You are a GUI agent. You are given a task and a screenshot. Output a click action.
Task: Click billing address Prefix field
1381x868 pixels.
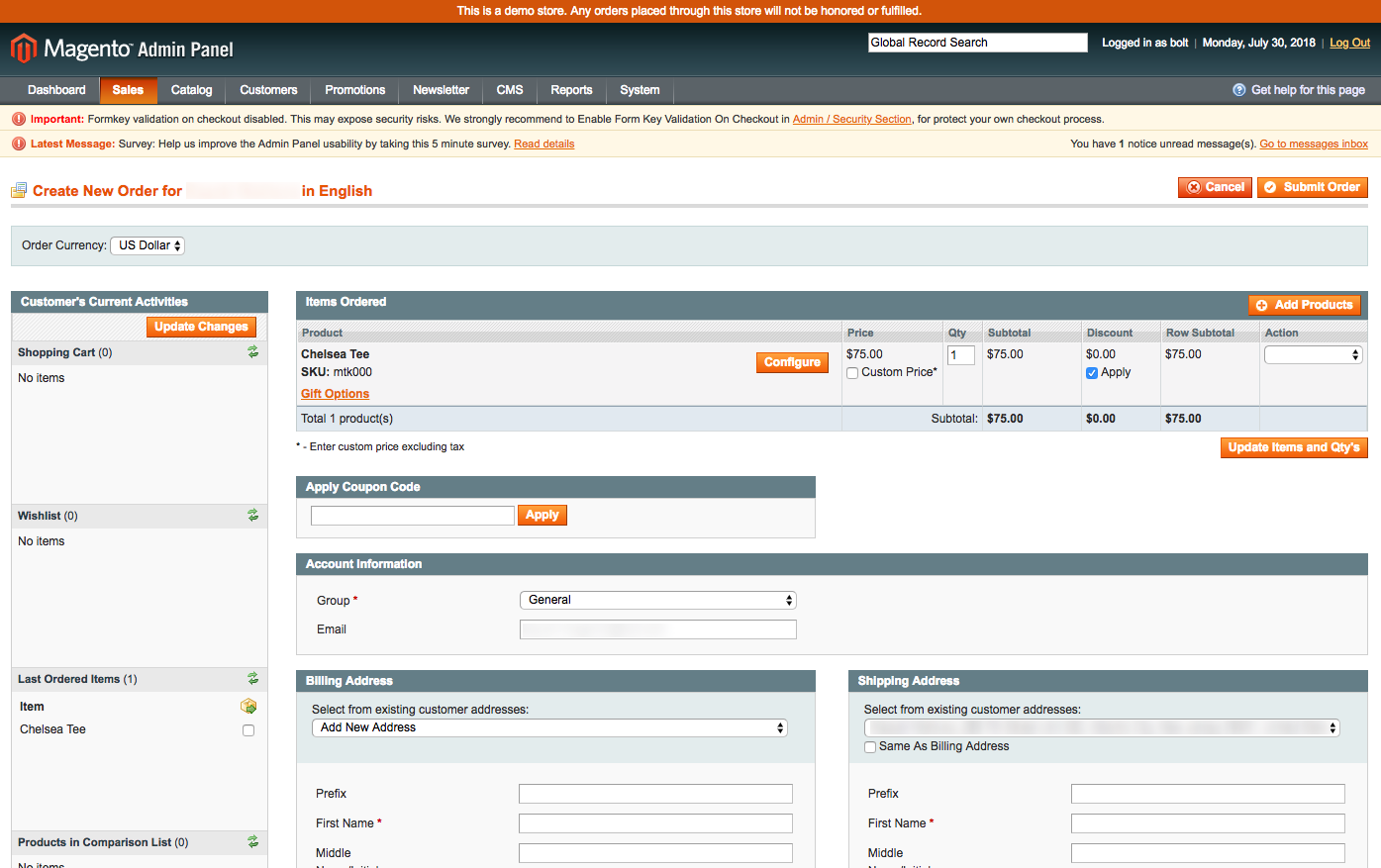[655, 794]
